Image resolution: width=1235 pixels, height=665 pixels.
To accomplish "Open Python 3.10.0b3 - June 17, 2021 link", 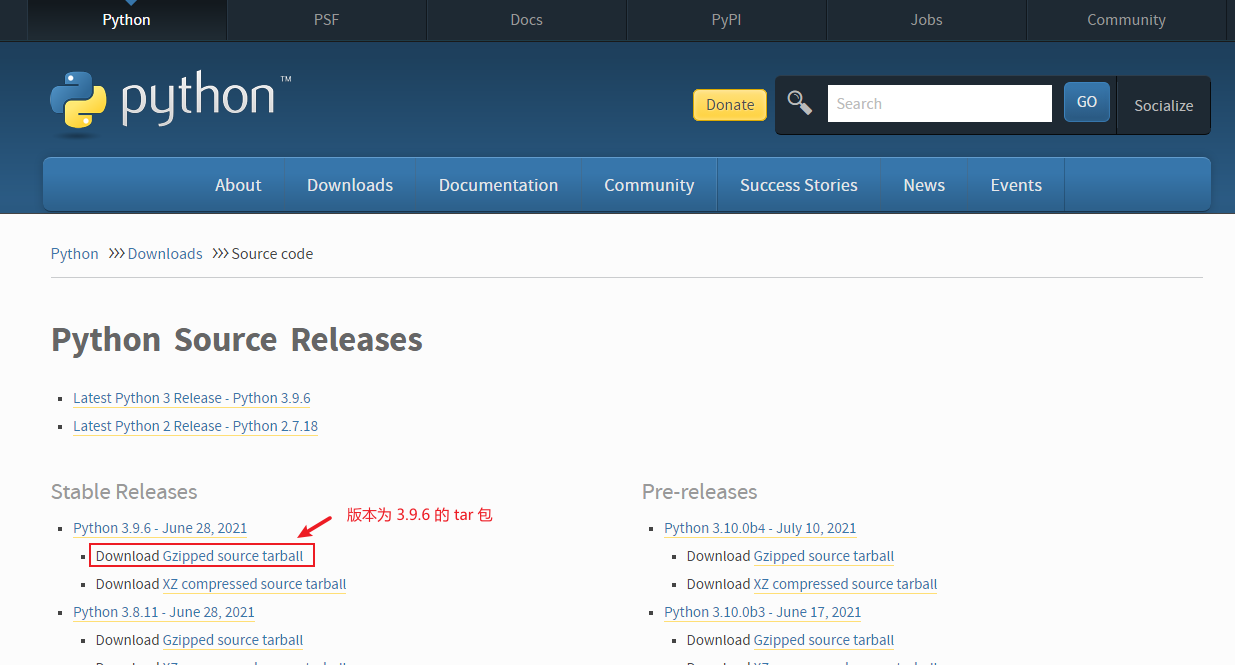I will (762, 612).
